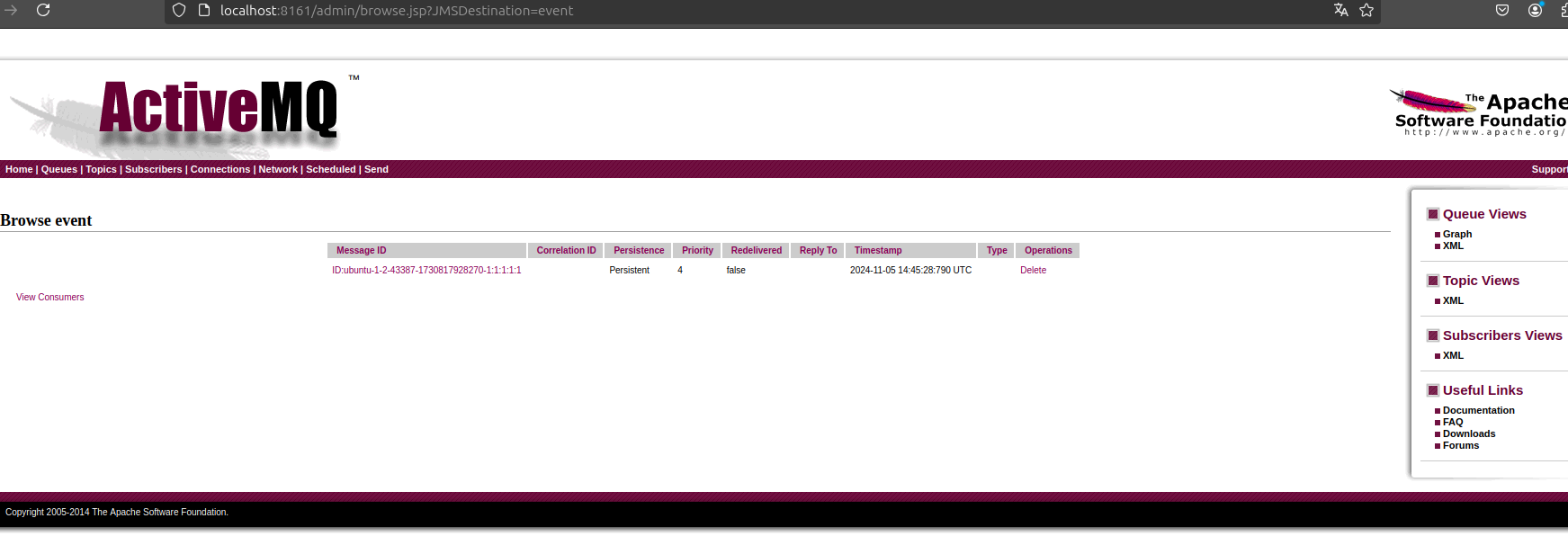The height and width of the screenshot is (545, 1568).
Task: Bookmark this page with the star icon
Action: [1366, 10]
